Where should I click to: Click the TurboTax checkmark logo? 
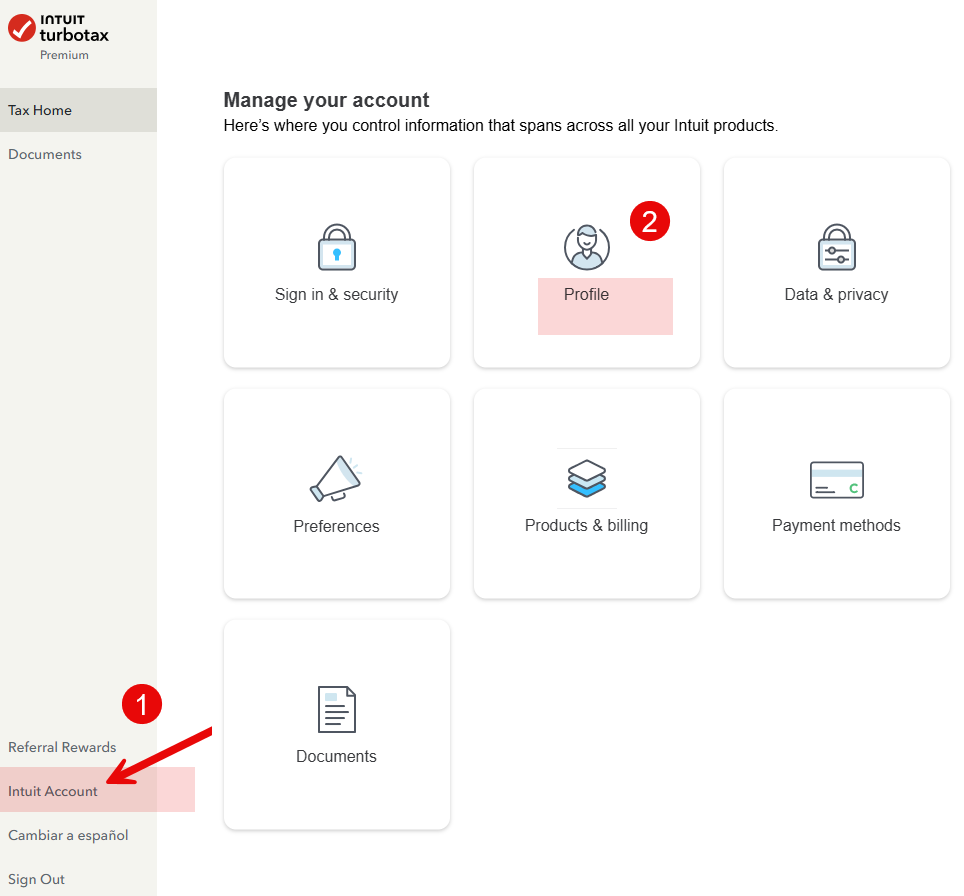tap(22, 28)
